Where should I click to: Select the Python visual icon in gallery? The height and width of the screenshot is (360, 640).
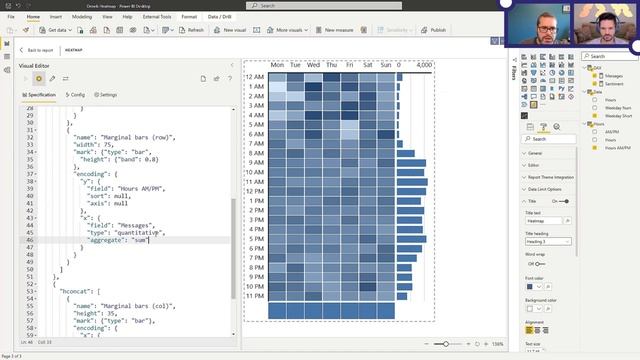562,89
